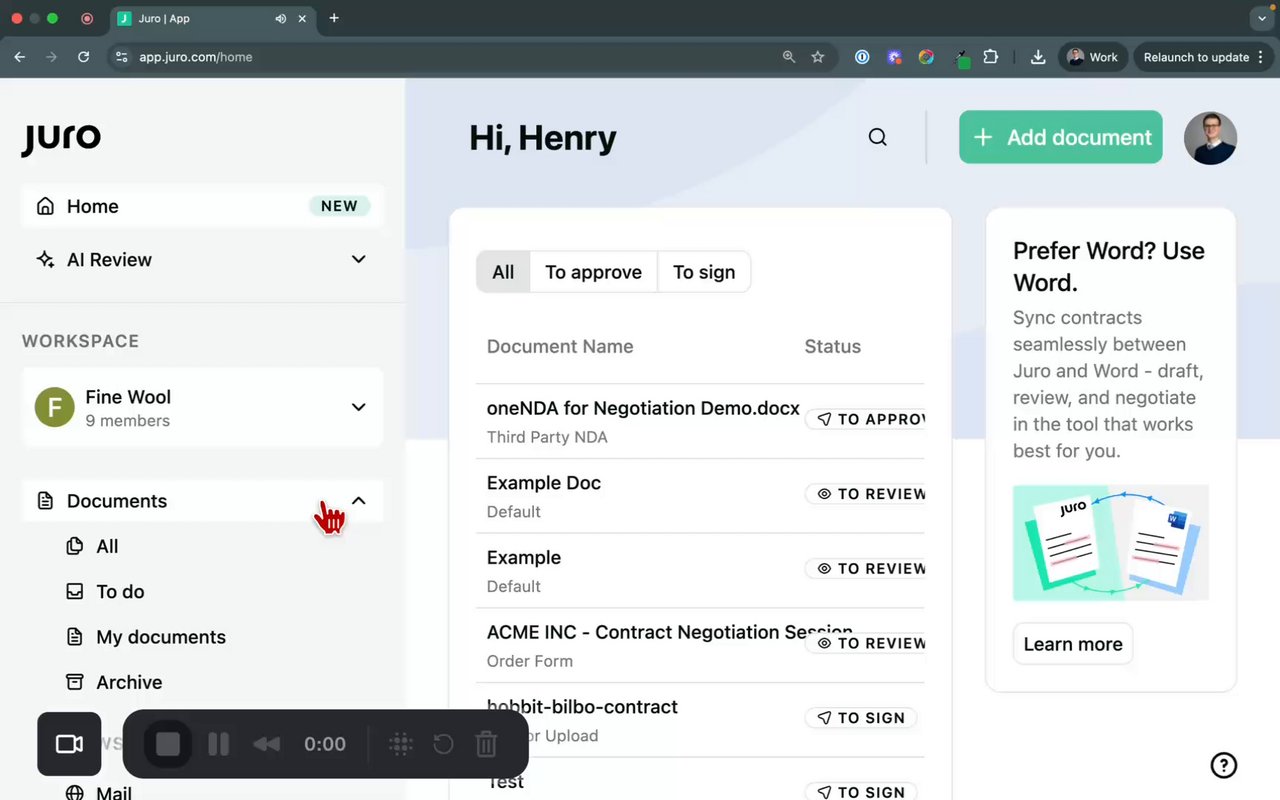Click the Status column header

[x=832, y=347]
